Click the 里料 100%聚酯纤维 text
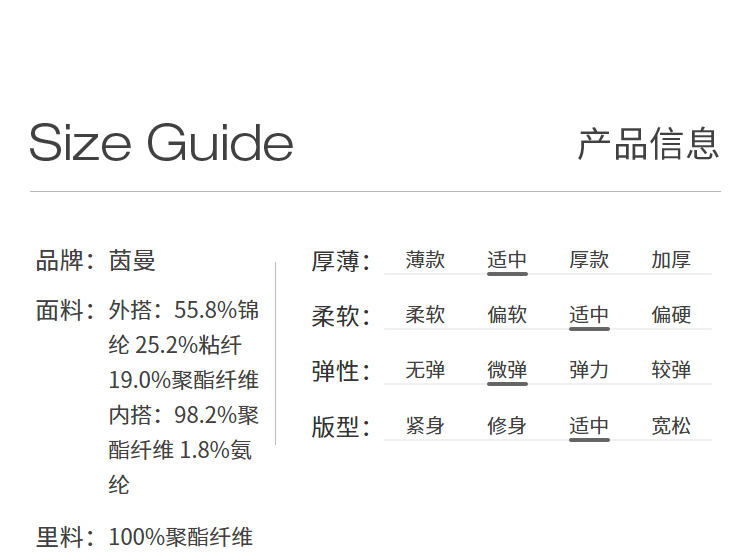Viewport: 750px width, 555px height. point(180,537)
